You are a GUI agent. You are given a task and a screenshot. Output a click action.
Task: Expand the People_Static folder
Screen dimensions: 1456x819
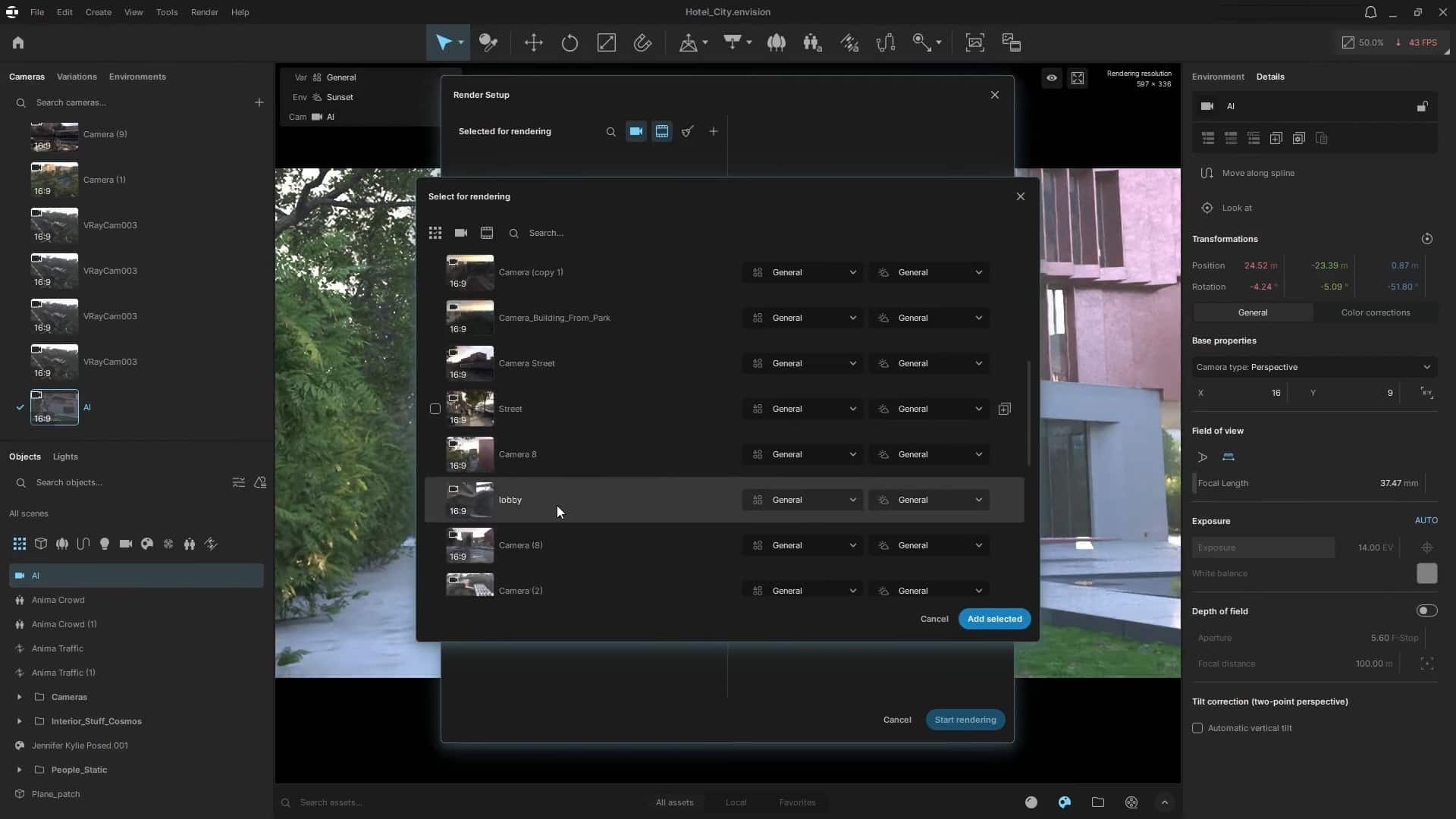point(19,770)
